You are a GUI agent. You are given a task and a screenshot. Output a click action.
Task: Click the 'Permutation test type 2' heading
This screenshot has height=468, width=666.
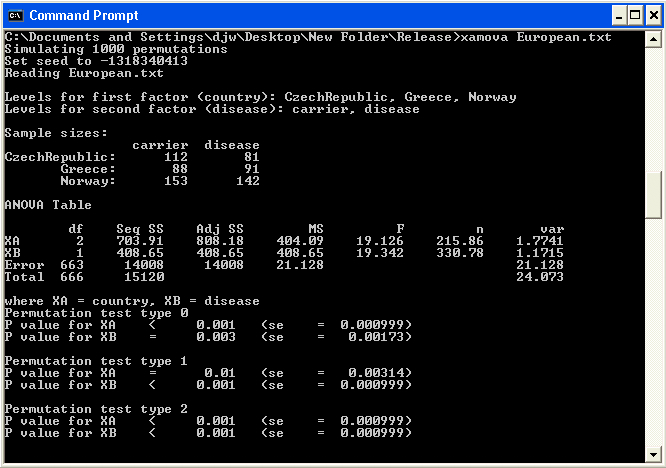96,409
